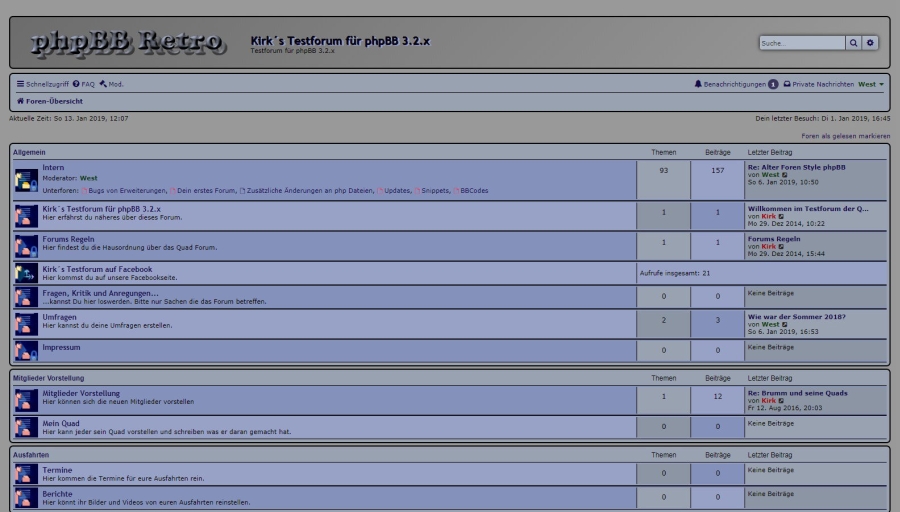Click Foren als gelesen markieren
The width and height of the screenshot is (900, 512).
pos(845,135)
